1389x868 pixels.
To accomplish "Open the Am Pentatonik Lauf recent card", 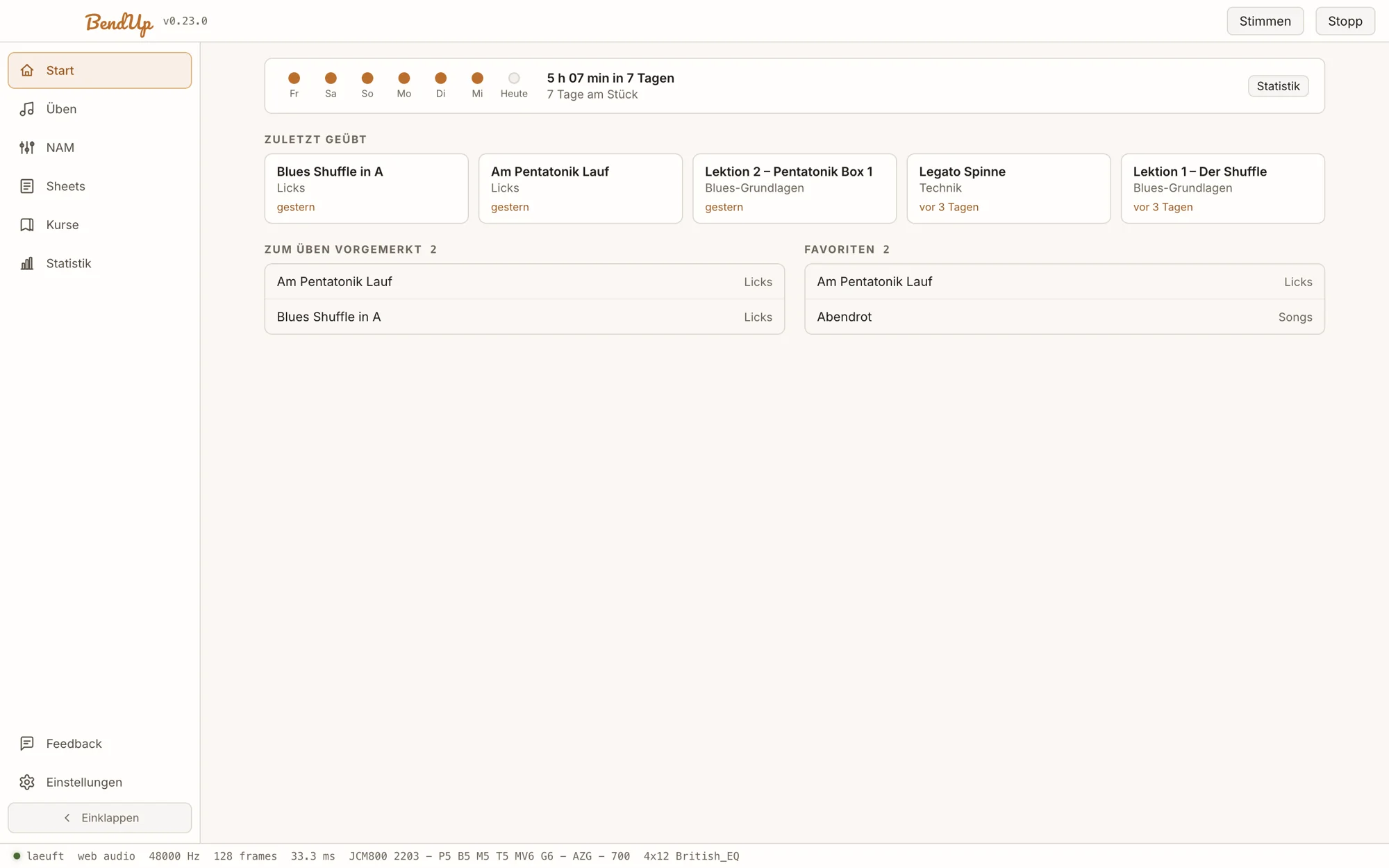I will coord(581,188).
